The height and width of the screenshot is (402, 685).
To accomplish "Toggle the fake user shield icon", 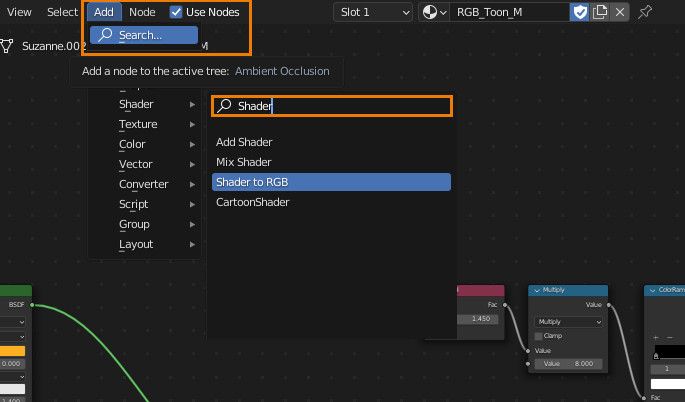I will [580, 12].
